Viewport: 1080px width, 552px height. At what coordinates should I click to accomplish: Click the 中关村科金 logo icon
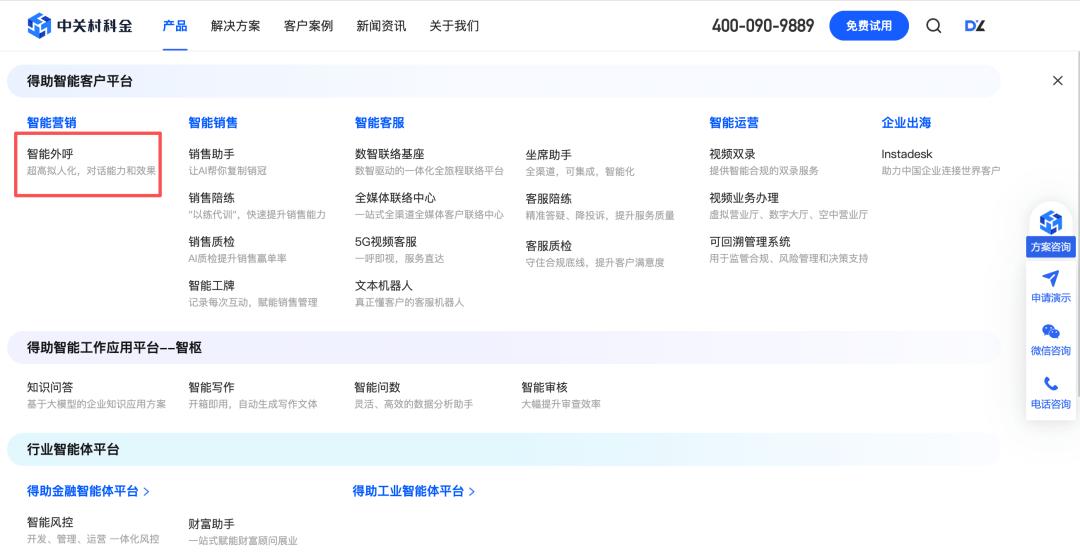[39, 25]
